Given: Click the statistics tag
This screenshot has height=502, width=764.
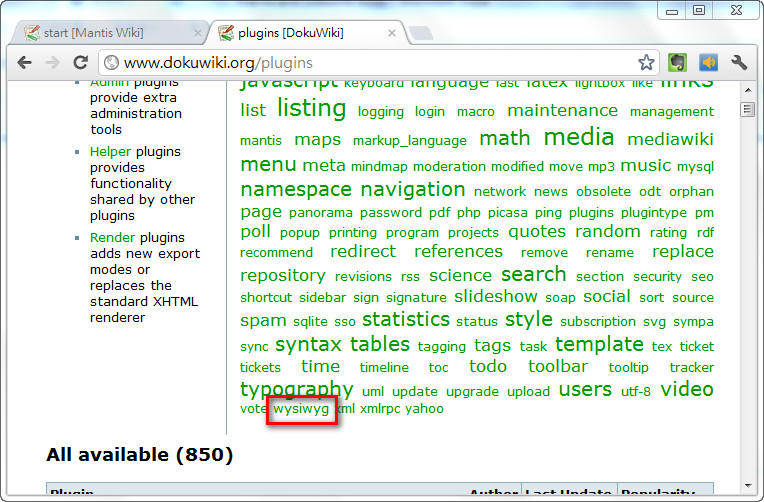Looking at the screenshot, I should 406,320.
